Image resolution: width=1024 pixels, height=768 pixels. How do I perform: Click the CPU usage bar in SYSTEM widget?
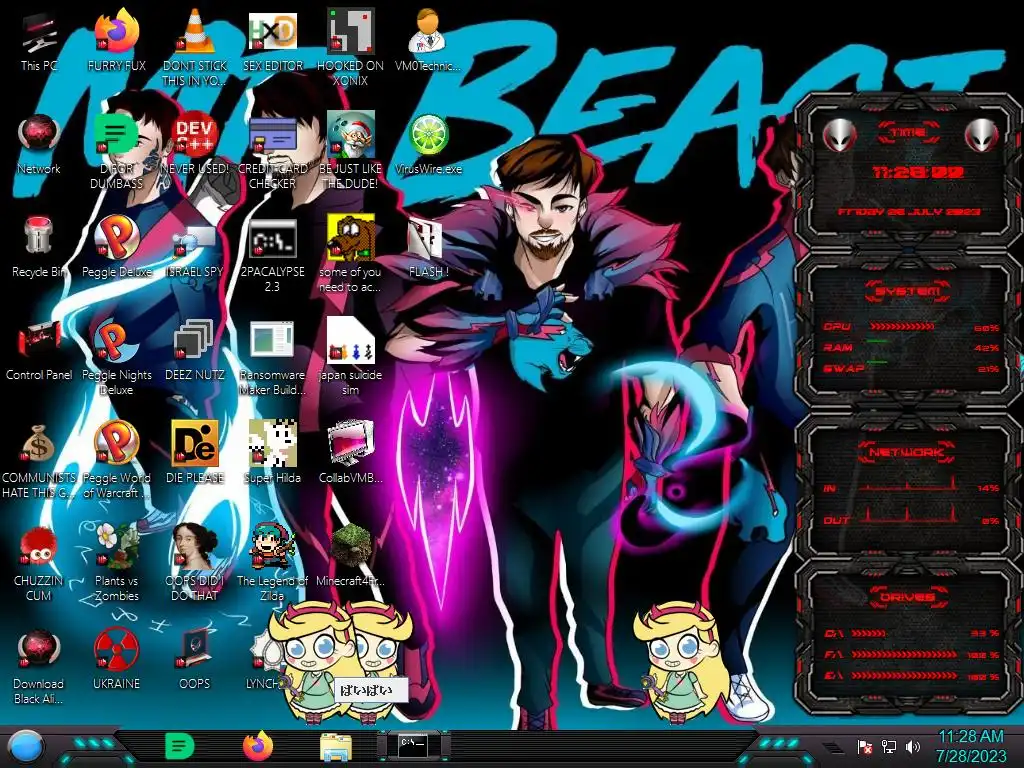(x=902, y=326)
